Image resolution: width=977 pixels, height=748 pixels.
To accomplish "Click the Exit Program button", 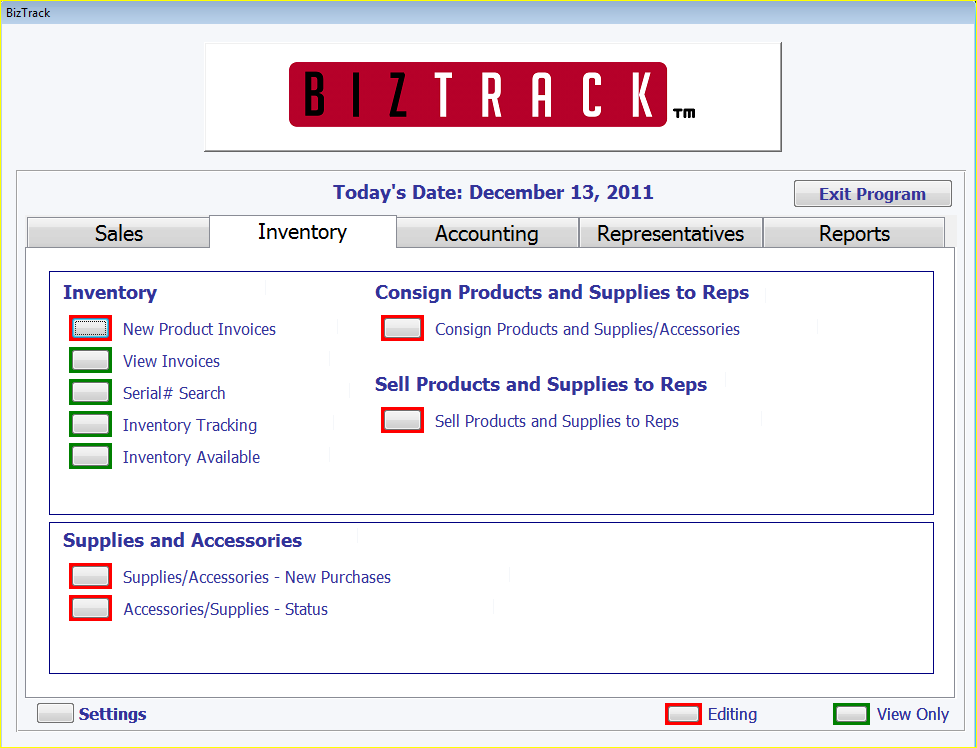I will pos(872,194).
